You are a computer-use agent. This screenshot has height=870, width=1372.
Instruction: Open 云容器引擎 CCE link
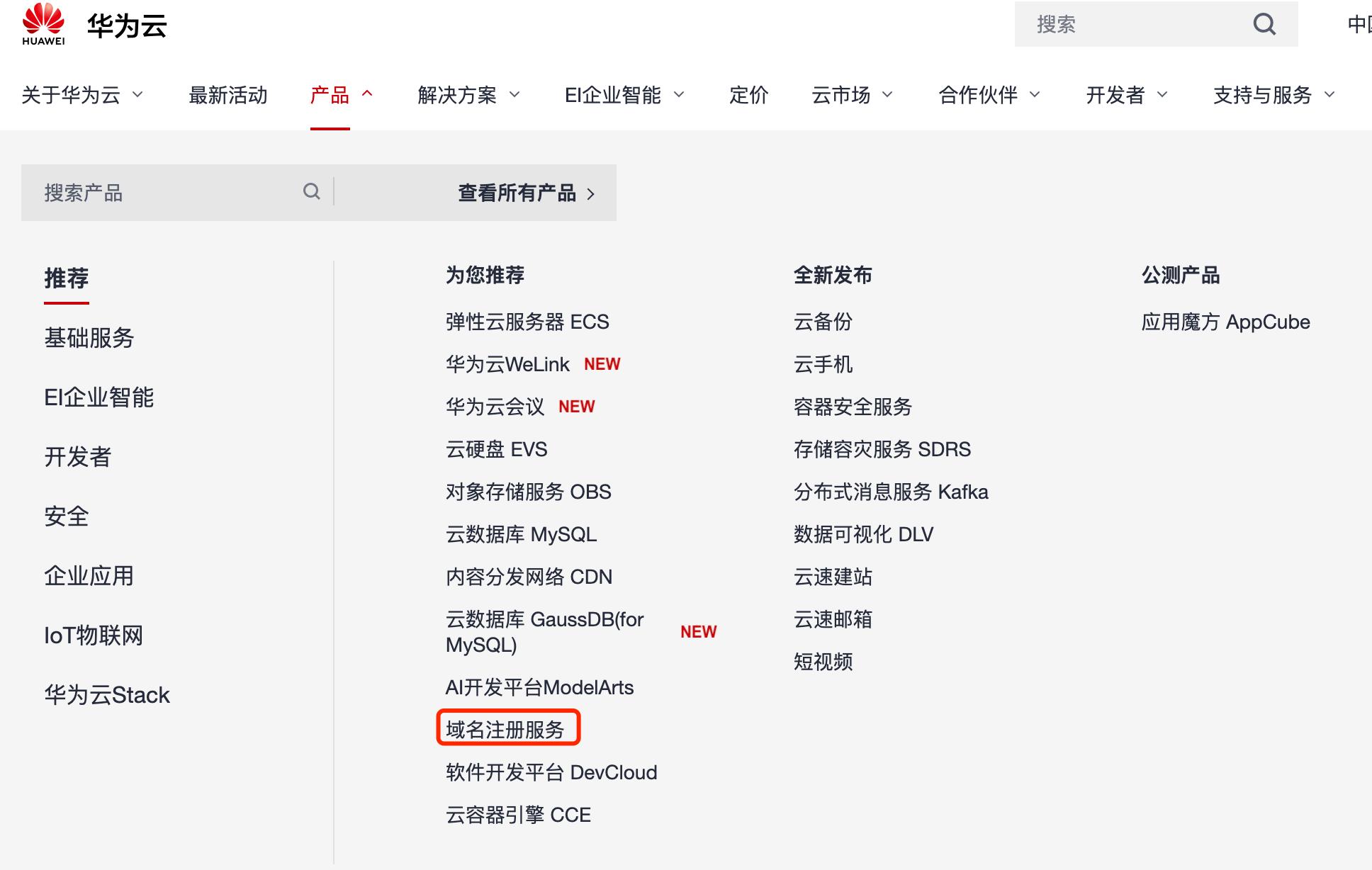pos(517,815)
